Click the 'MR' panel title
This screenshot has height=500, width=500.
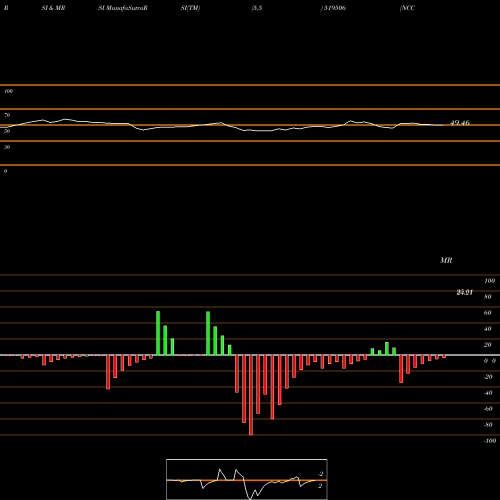click(446, 260)
